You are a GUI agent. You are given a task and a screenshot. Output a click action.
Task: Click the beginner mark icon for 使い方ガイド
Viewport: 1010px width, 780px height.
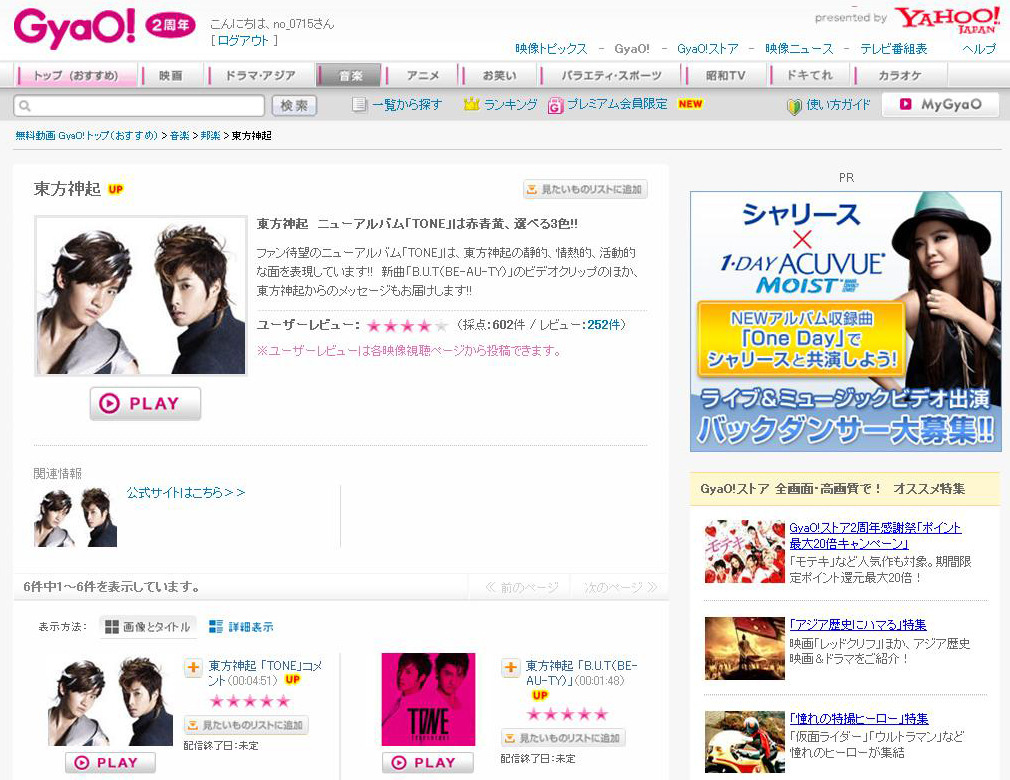(794, 106)
